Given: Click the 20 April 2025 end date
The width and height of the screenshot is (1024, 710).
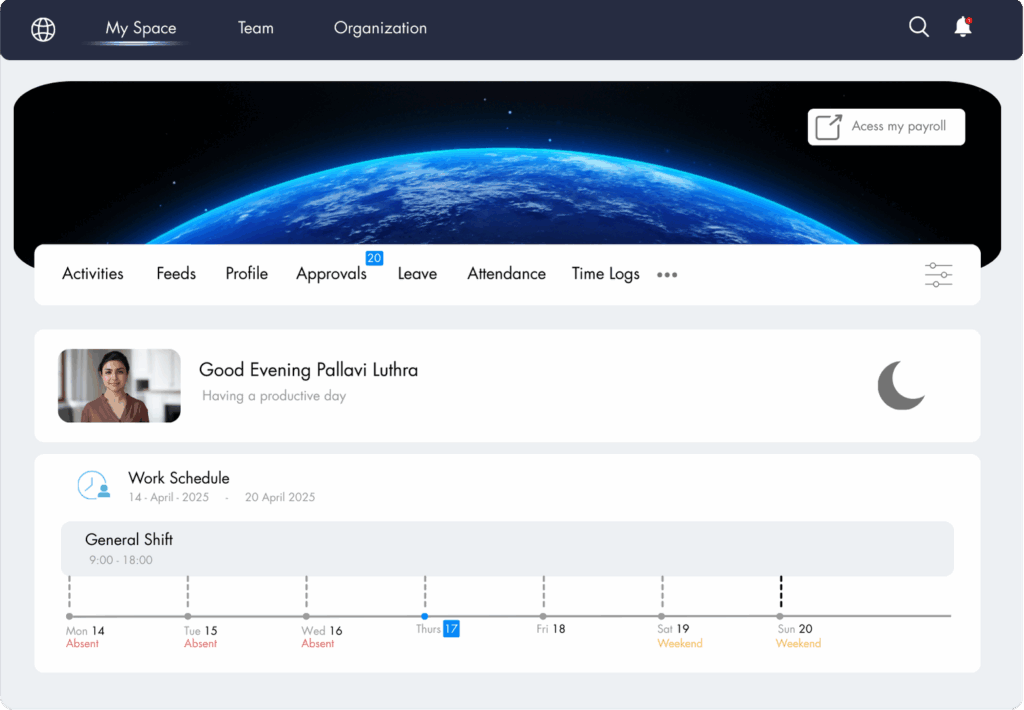Looking at the screenshot, I should click(x=280, y=497).
